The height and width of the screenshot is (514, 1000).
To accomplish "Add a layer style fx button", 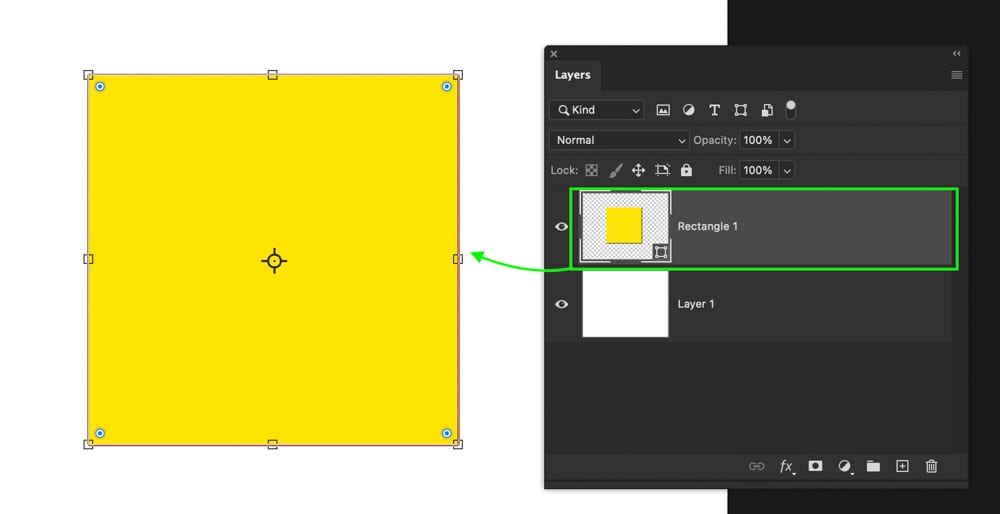I will pos(787,467).
